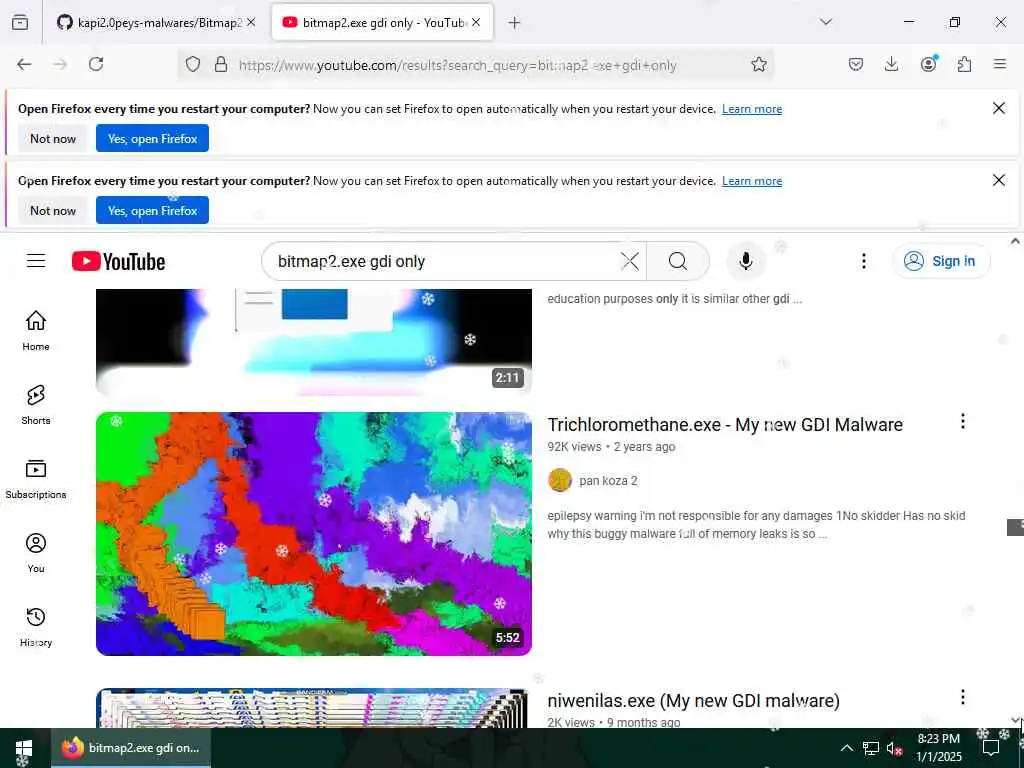This screenshot has height=768, width=1024.
Task: Go back with the browser back arrow
Action: pos(24,64)
